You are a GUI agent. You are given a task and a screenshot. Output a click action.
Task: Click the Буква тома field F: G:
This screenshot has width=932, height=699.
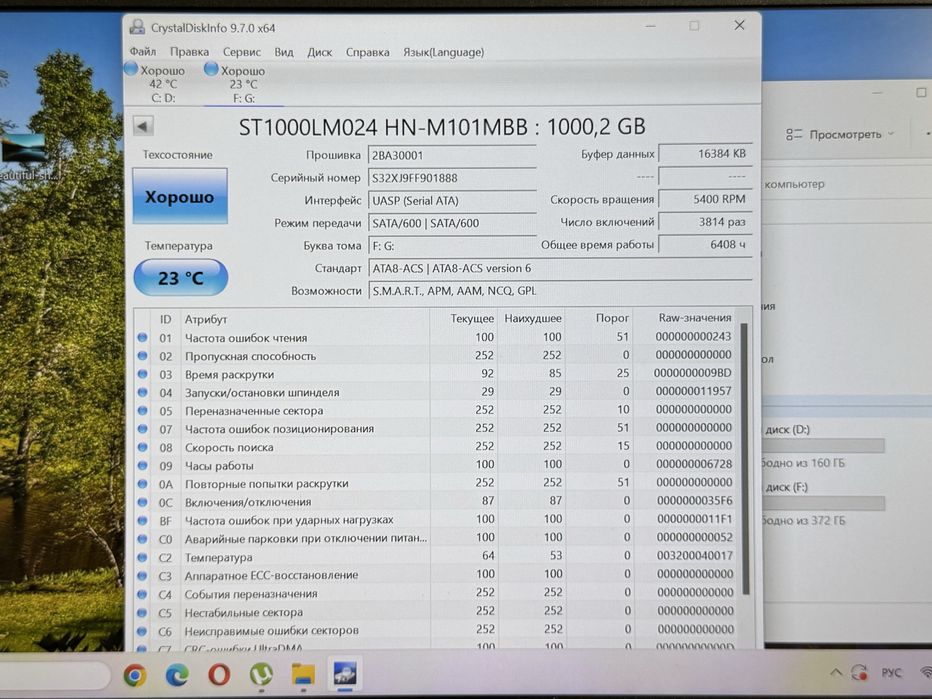tap(452, 245)
